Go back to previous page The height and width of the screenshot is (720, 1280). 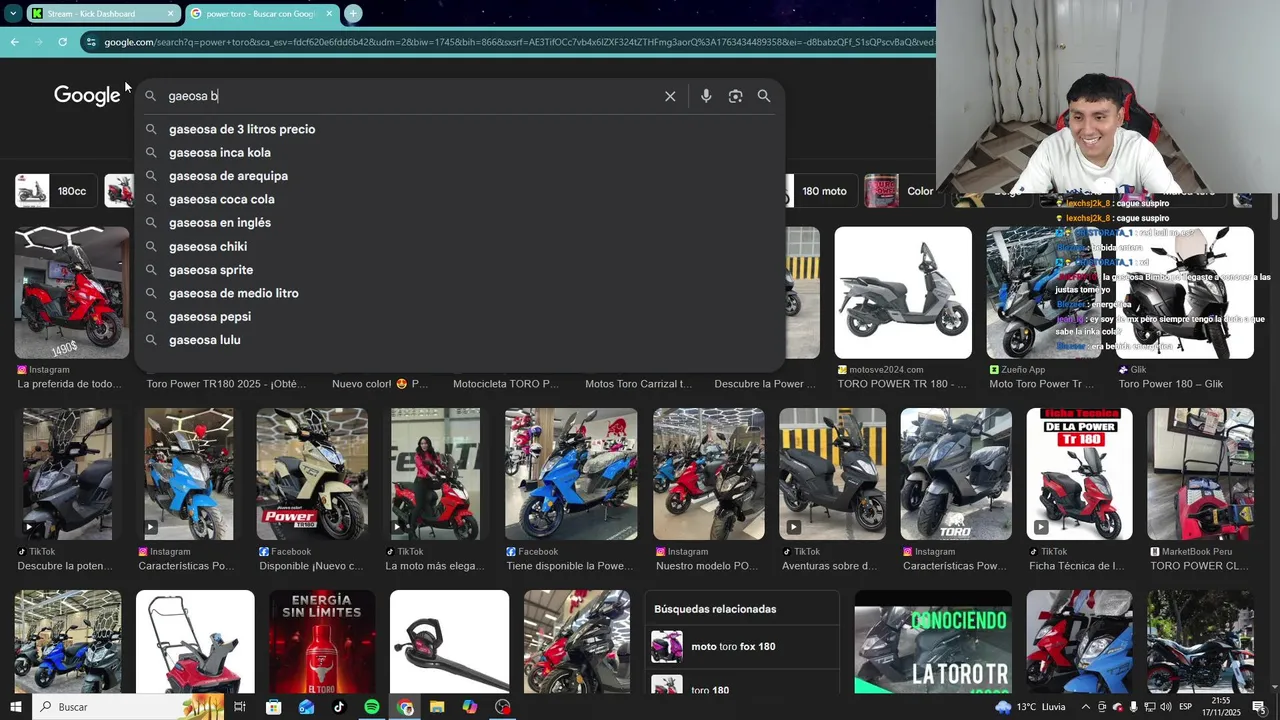14,42
